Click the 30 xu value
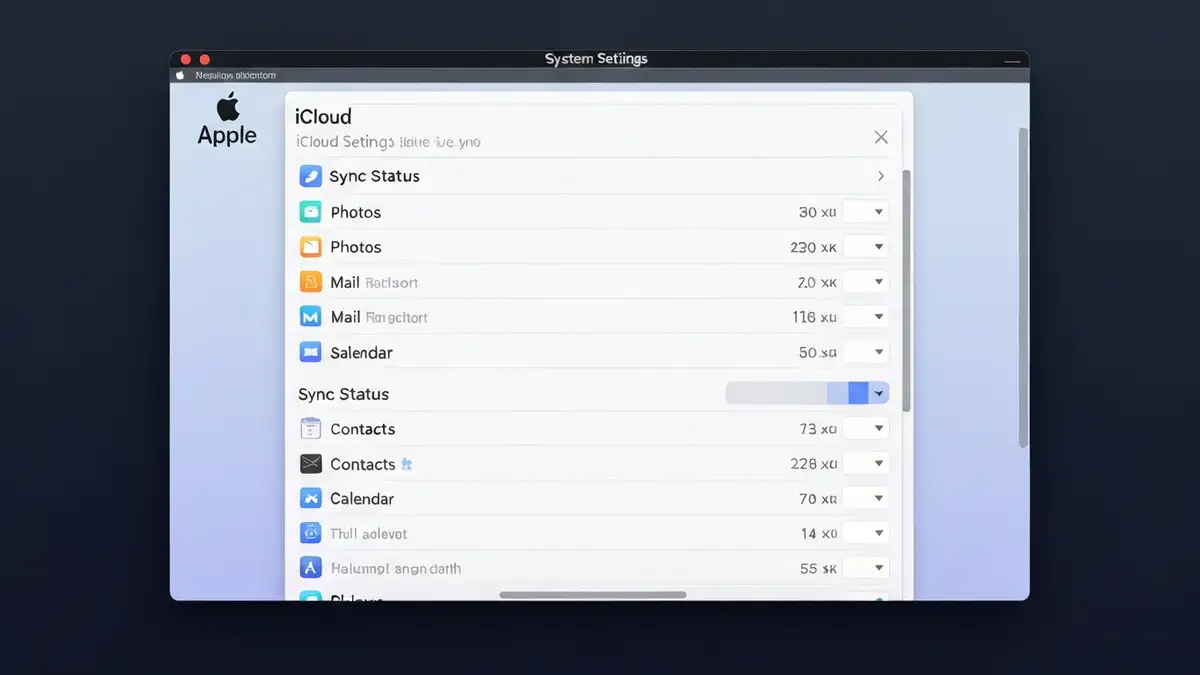 pyautogui.click(x=817, y=212)
